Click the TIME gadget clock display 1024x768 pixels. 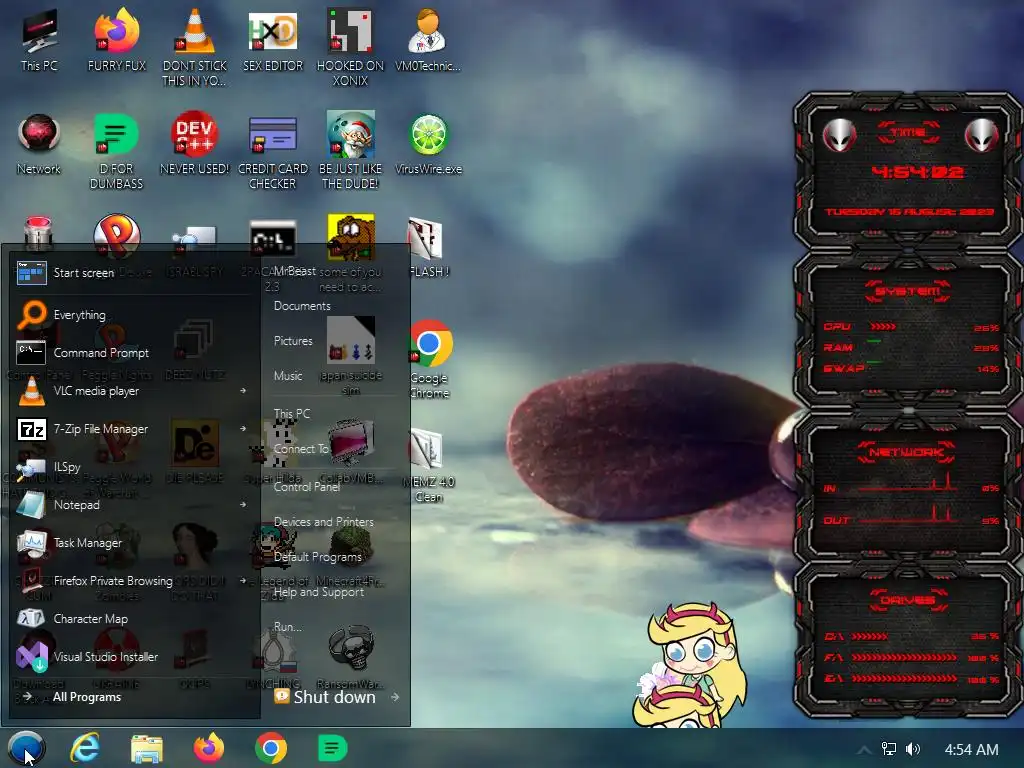click(916, 172)
